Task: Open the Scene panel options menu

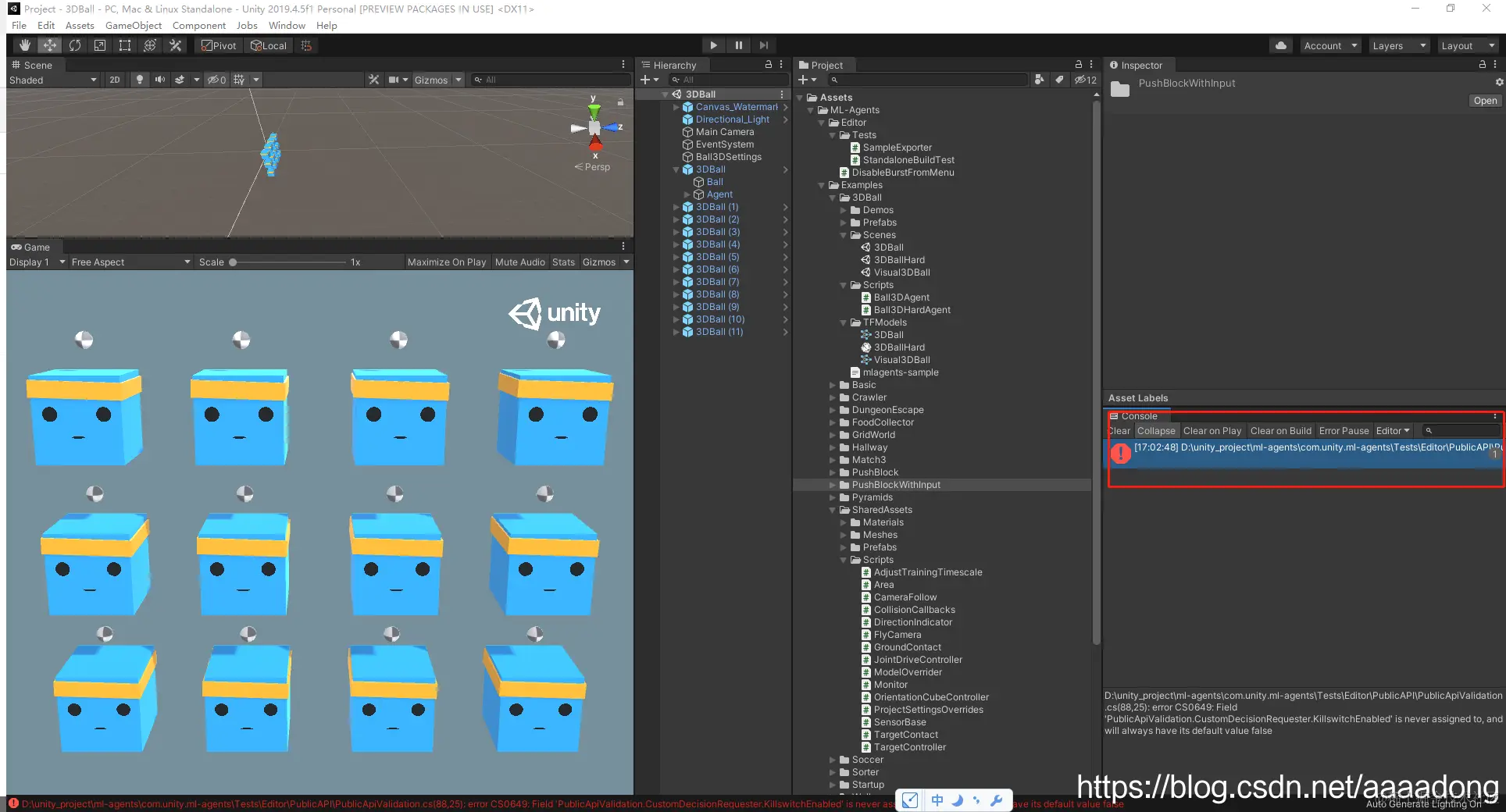Action: 623,65
